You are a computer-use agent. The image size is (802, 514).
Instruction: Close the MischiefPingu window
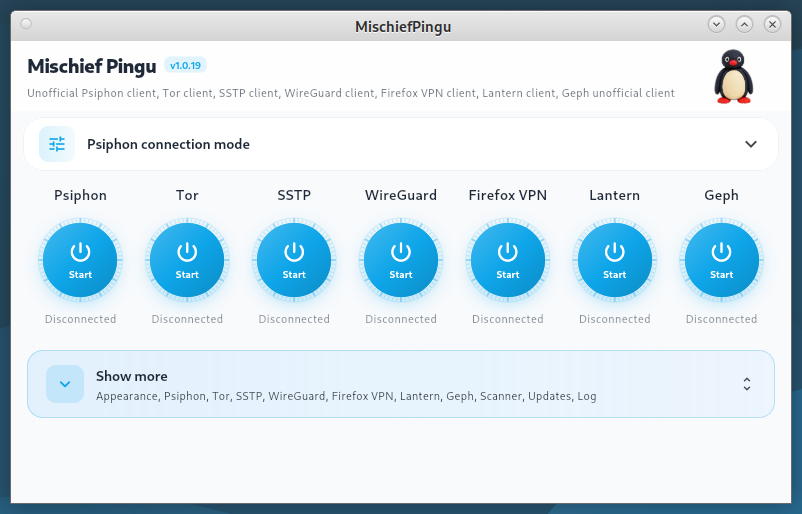coord(772,24)
